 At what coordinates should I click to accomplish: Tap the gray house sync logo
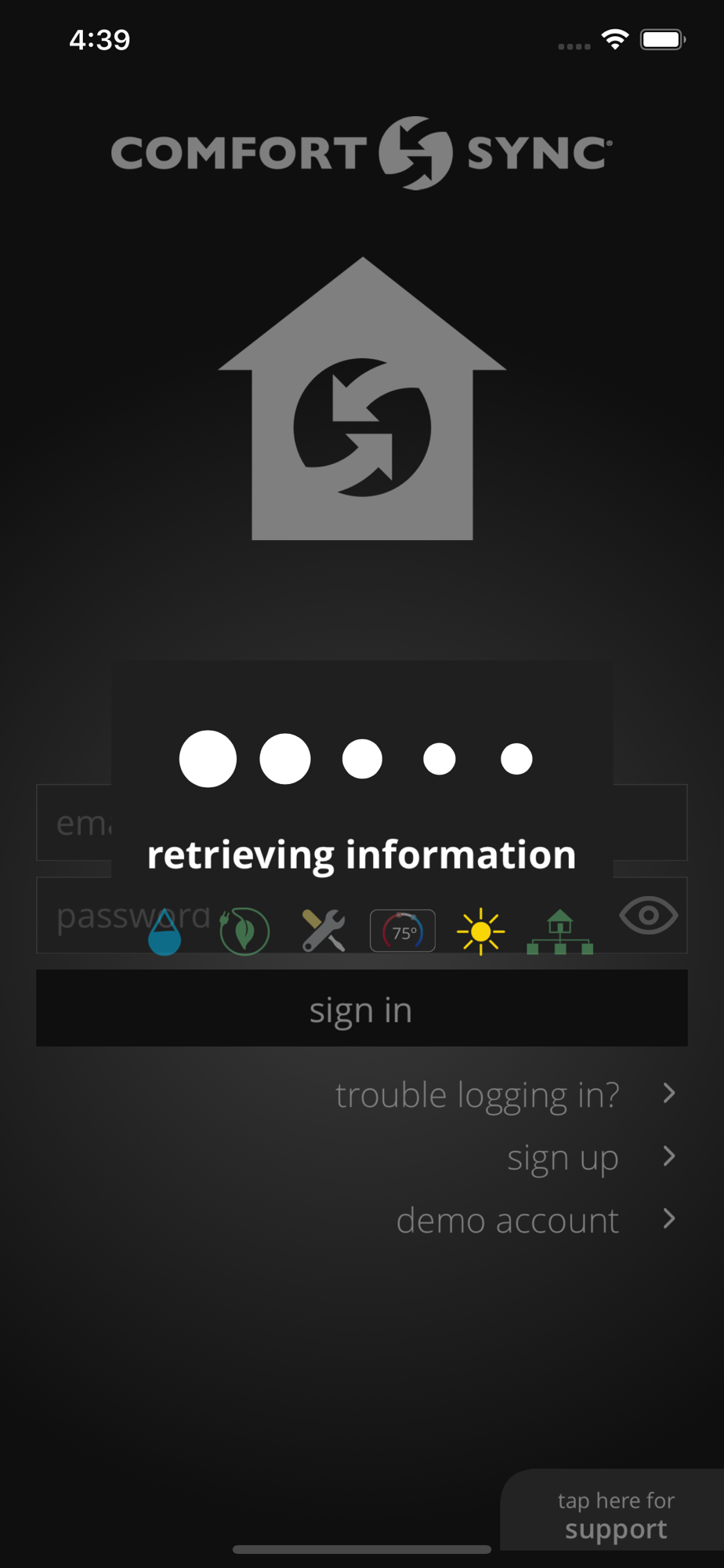click(x=362, y=398)
